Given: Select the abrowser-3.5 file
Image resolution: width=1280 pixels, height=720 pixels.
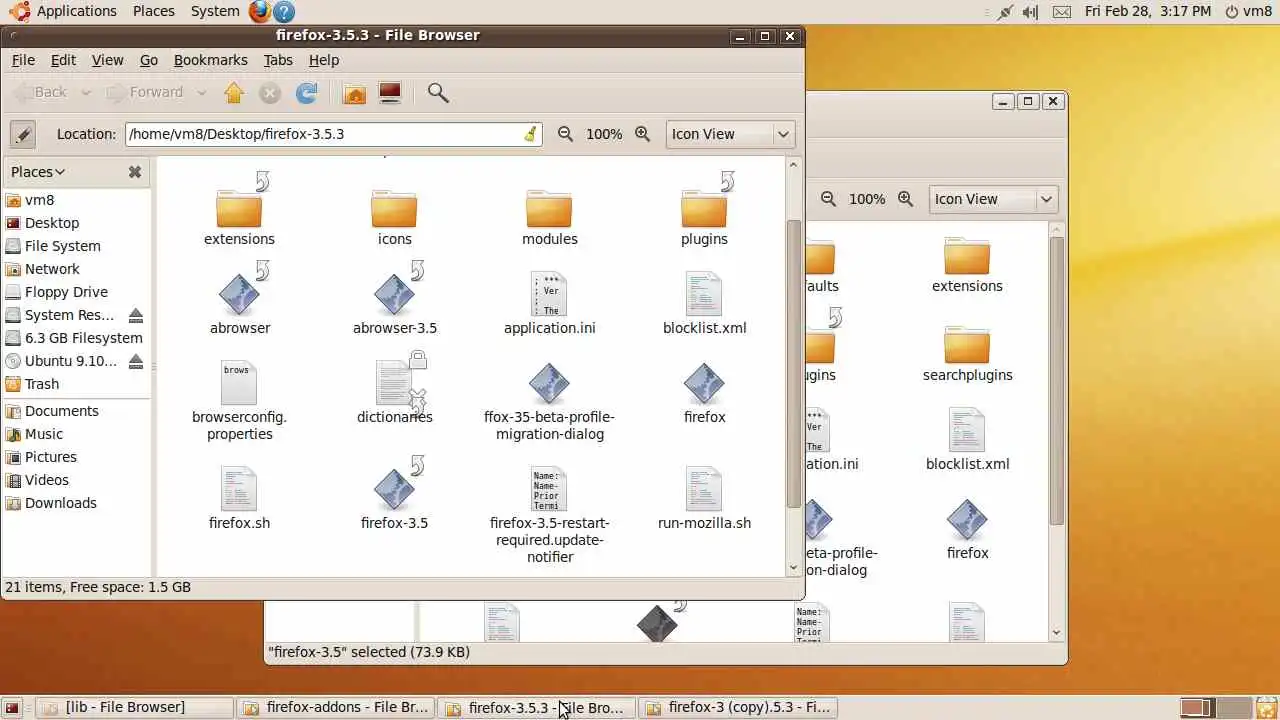Looking at the screenshot, I should coord(395,293).
